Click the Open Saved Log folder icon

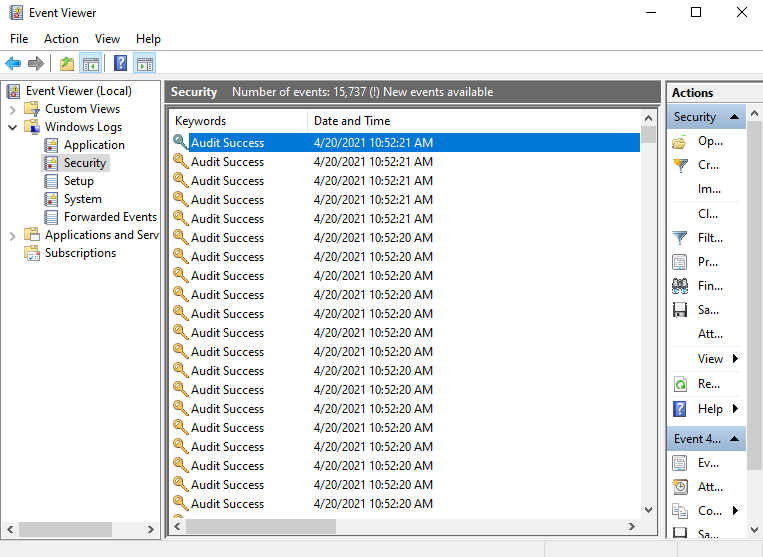coord(679,142)
